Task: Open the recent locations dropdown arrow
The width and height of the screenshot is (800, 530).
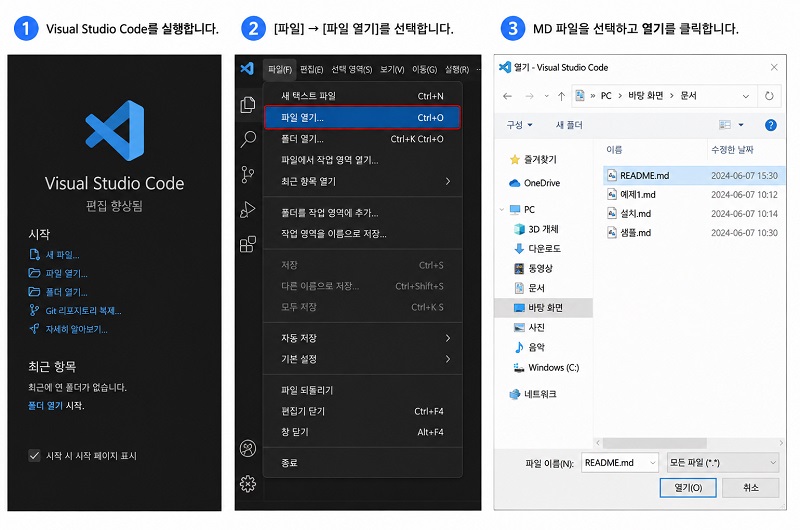Action: click(x=546, y=96)
